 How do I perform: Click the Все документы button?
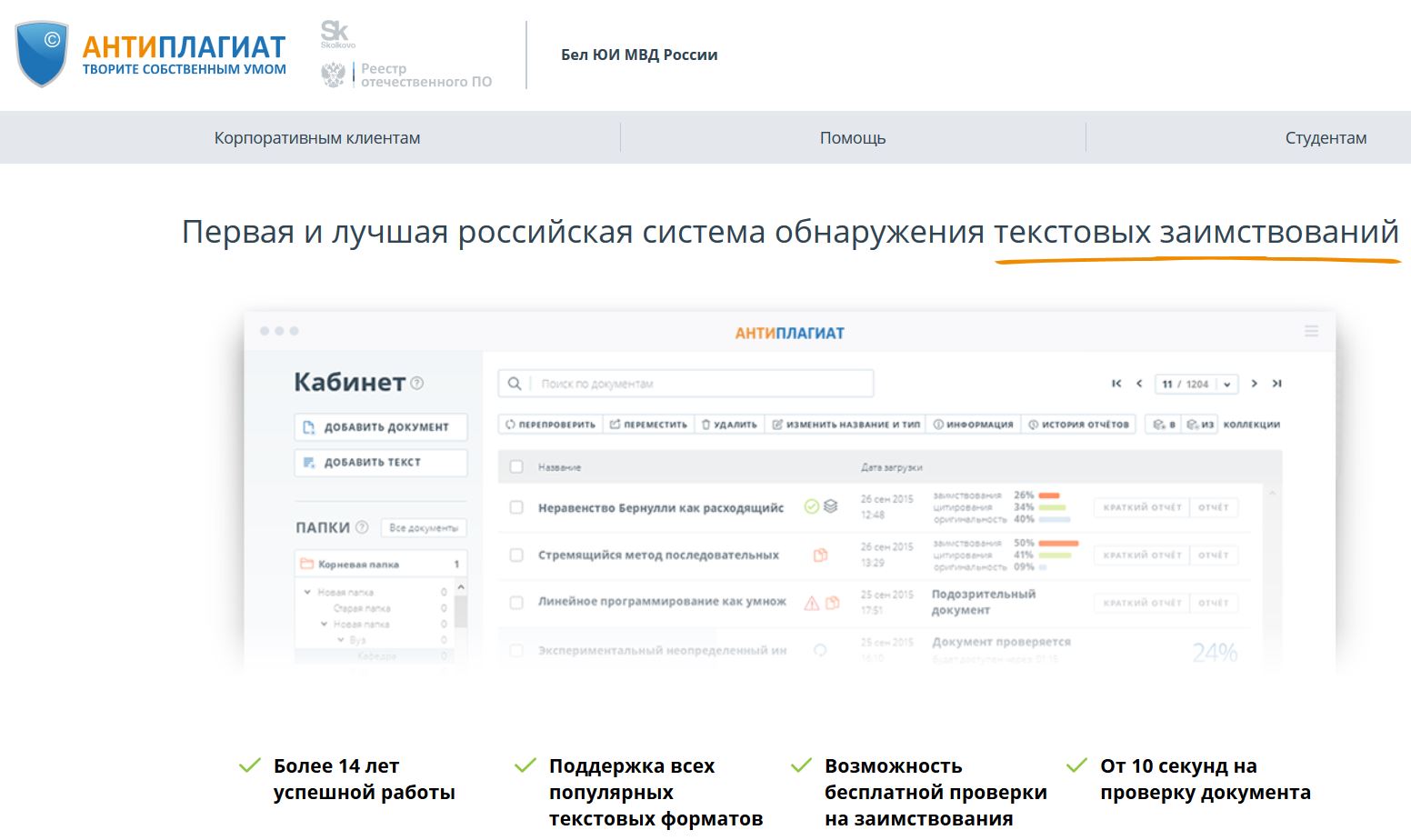coord(424,527)
